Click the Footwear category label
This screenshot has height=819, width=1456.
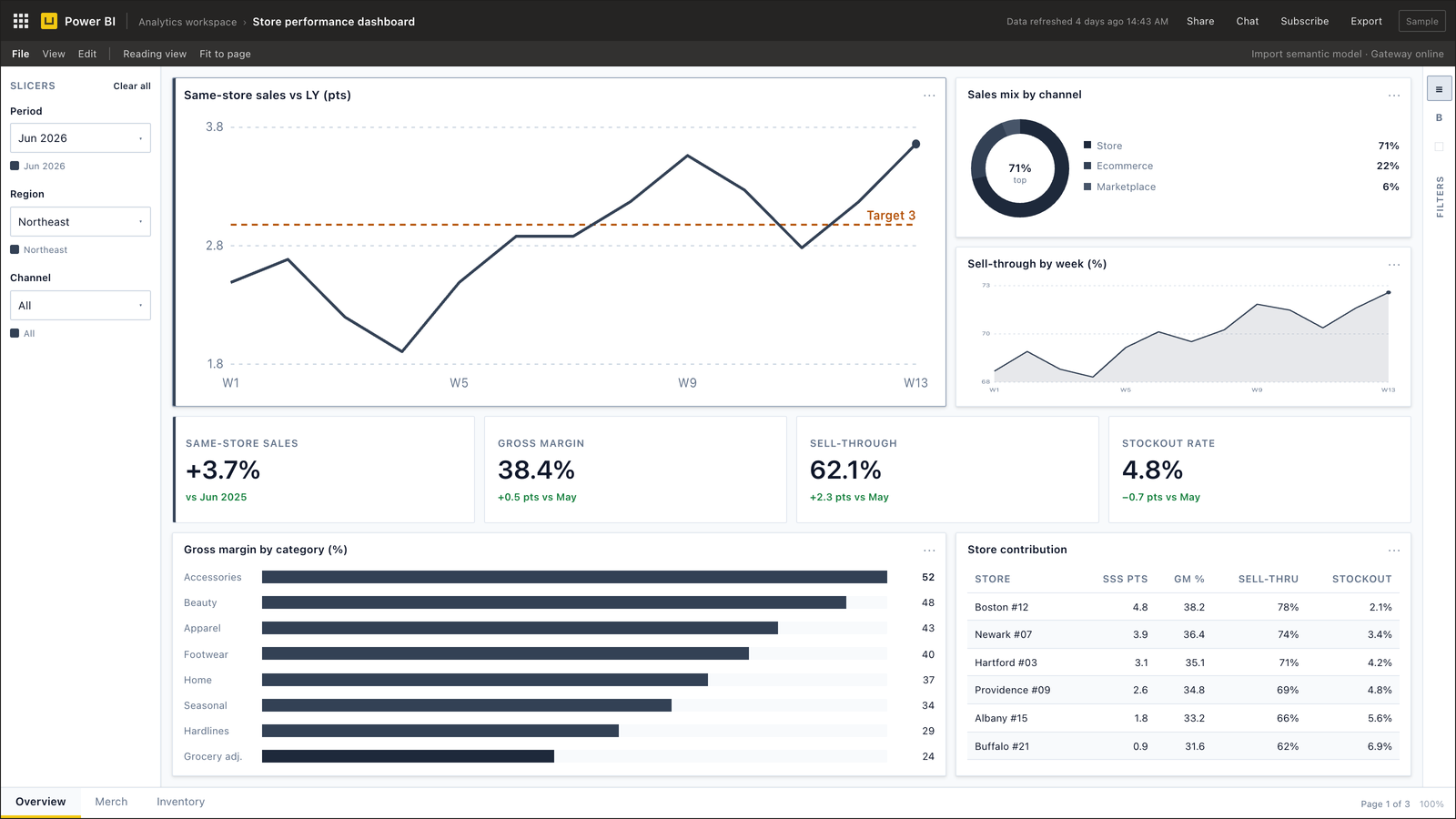(x=206, y=654)
